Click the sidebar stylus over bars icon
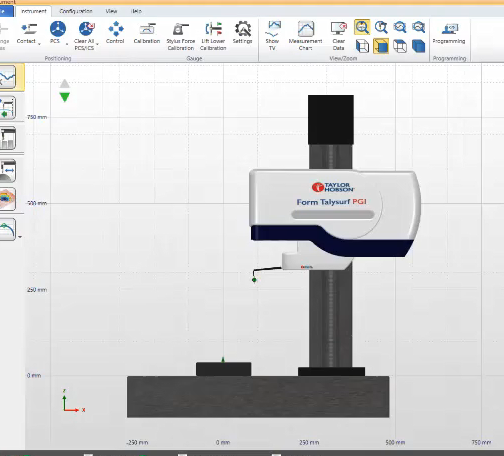This screenshot has width=504, height=456. click(x=8, y=138)
